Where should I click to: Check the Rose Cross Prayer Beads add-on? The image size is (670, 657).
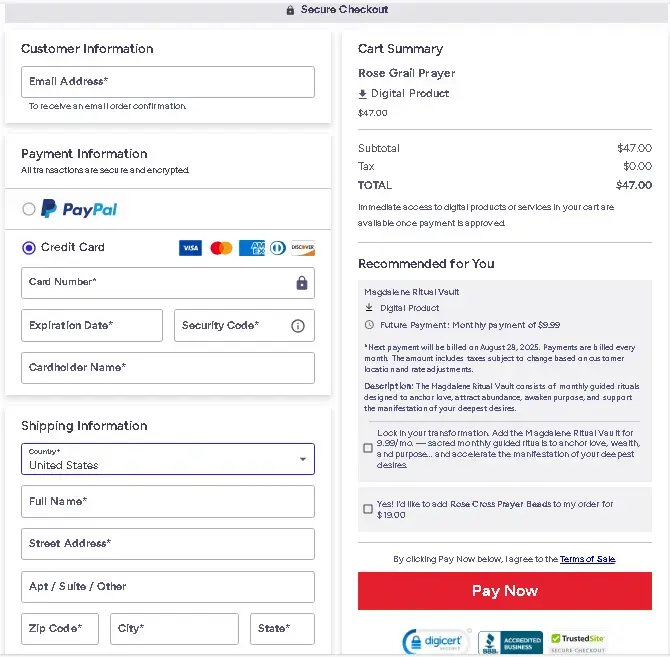pyautogui.click(x=368, y=509)
